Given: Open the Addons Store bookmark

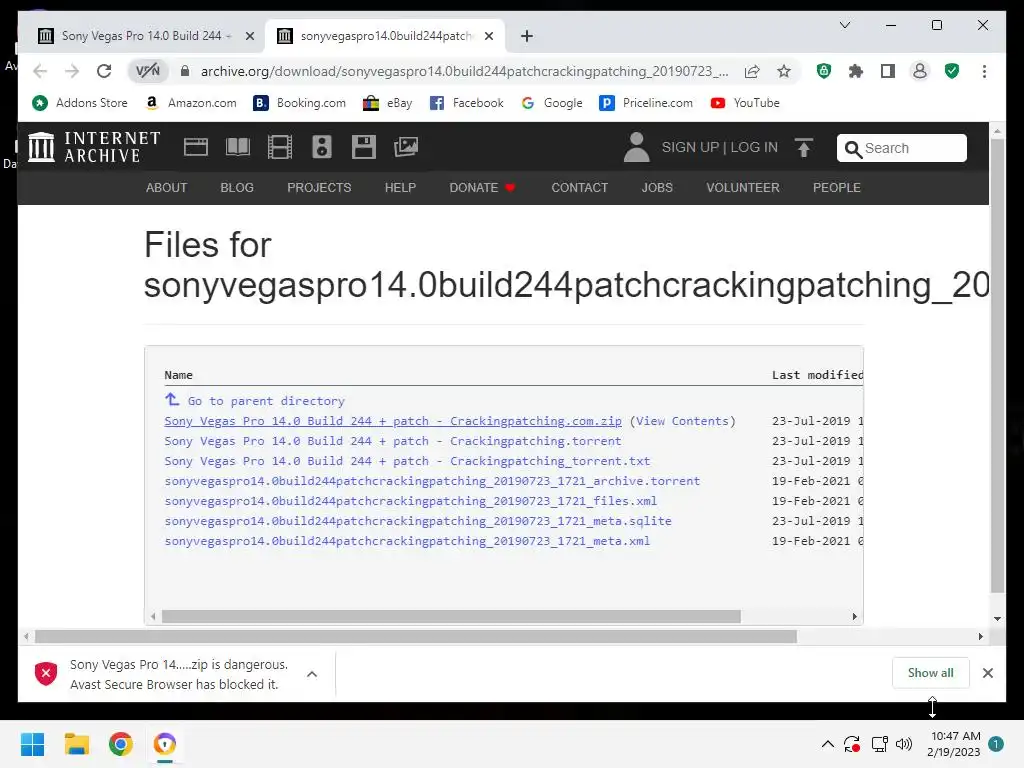Looking at the screenshot, I should point(80,103).
